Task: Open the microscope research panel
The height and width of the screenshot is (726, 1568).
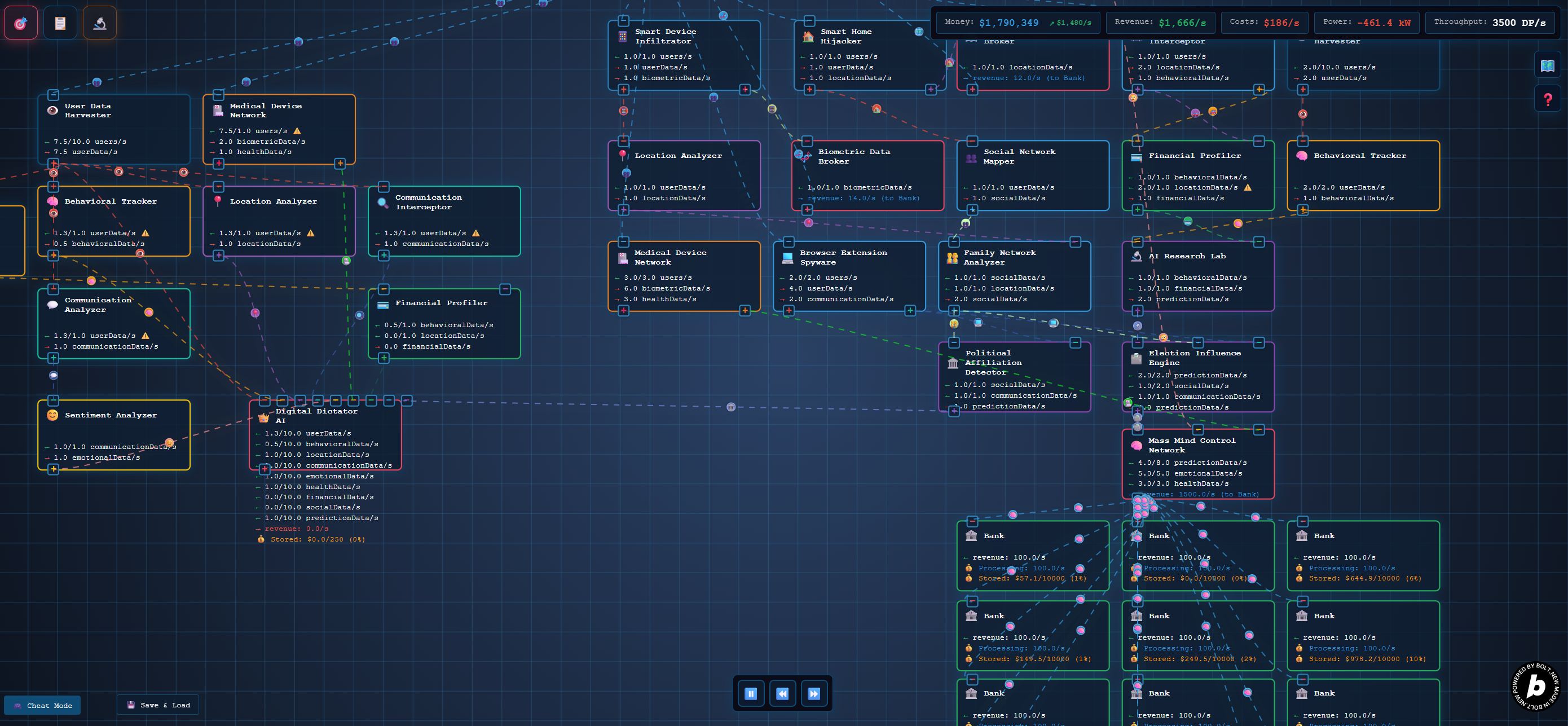Action: pos(100,23)
